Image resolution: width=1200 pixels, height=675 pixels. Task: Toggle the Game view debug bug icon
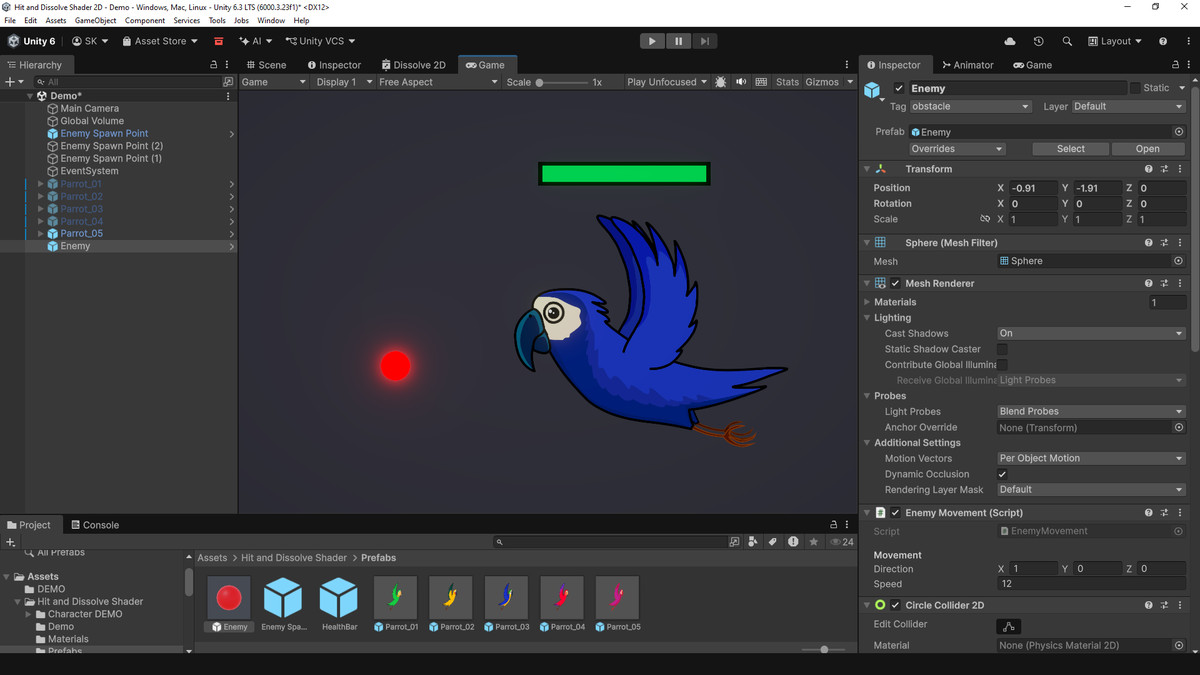pos(721,82)
